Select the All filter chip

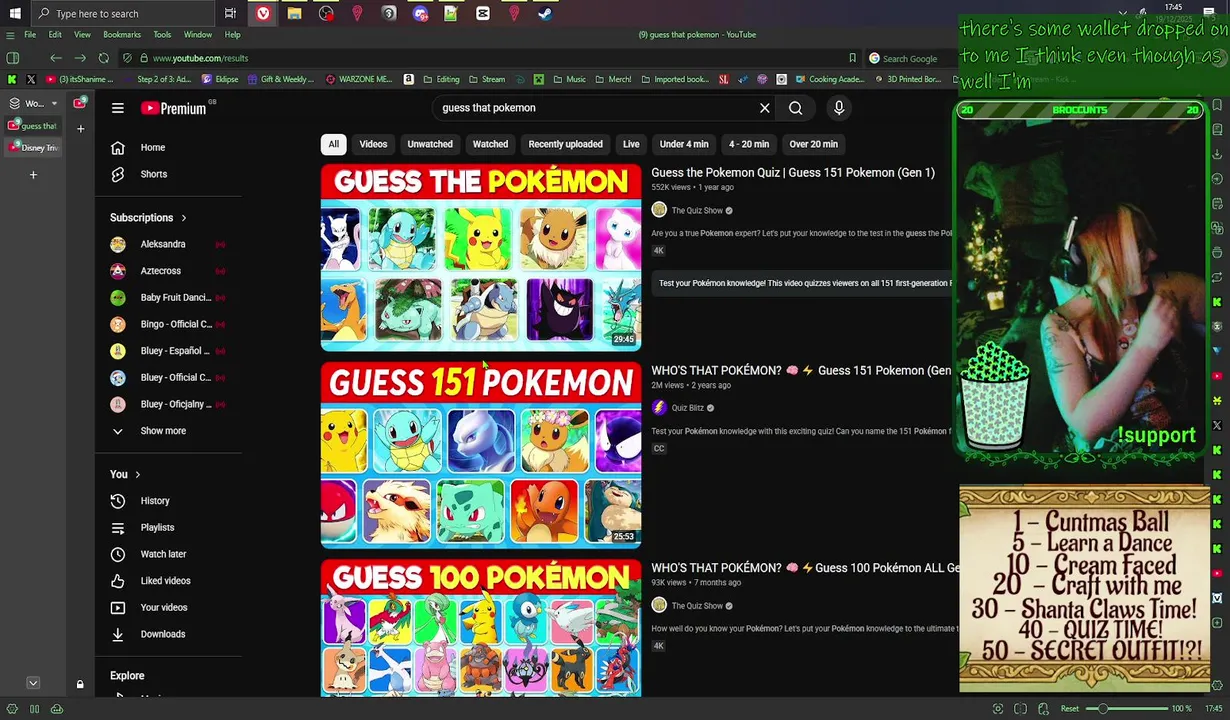334,144
